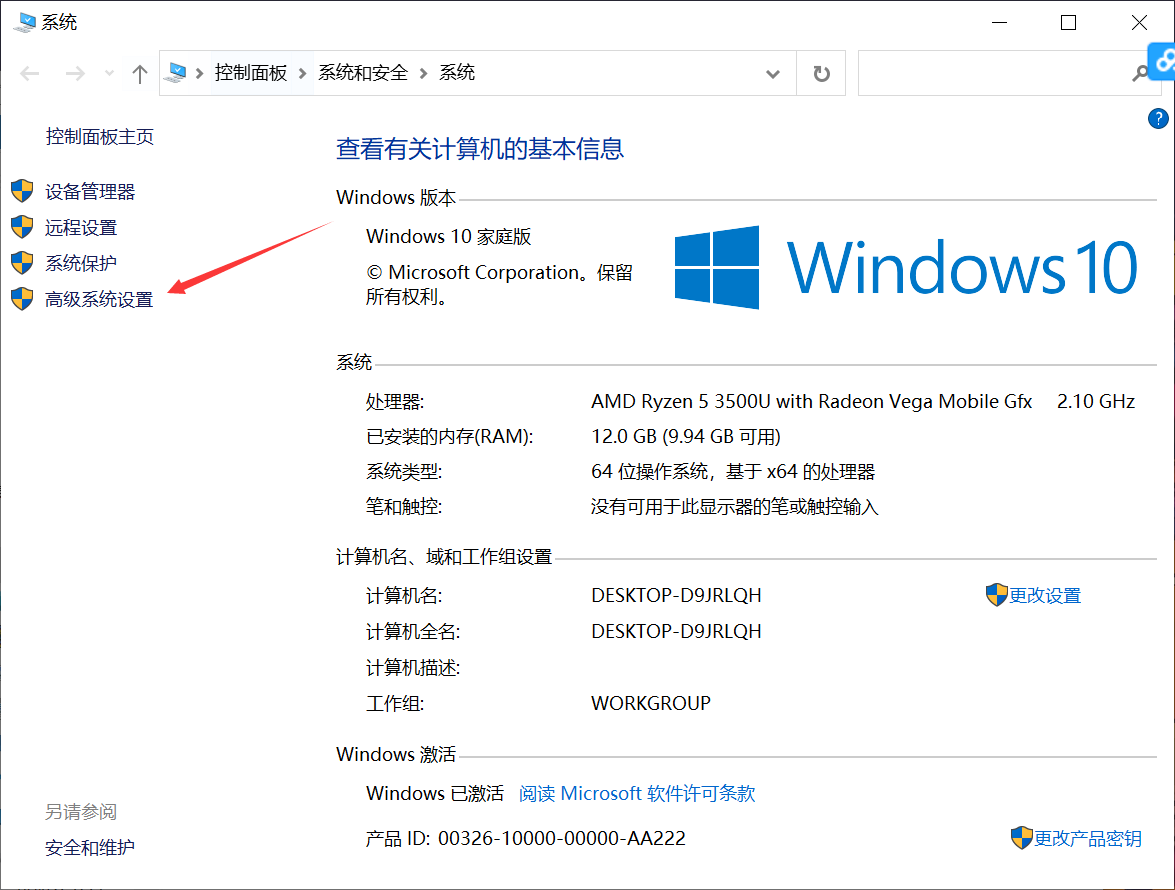The image size is (1175, 890).
Task: Open 系统保护 from the sidebar
Action: pyautogui.click(x=81, y=263)
